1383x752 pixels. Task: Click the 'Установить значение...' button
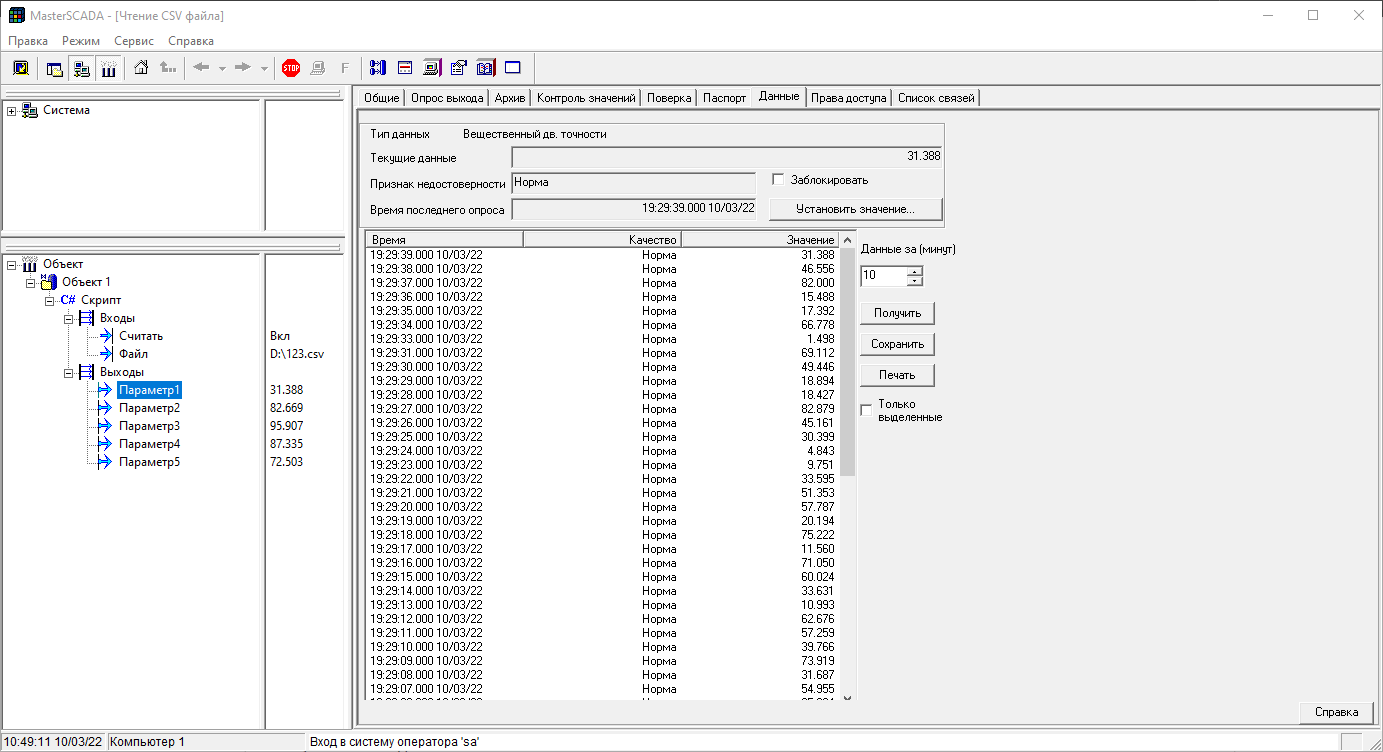click(855, 209)
